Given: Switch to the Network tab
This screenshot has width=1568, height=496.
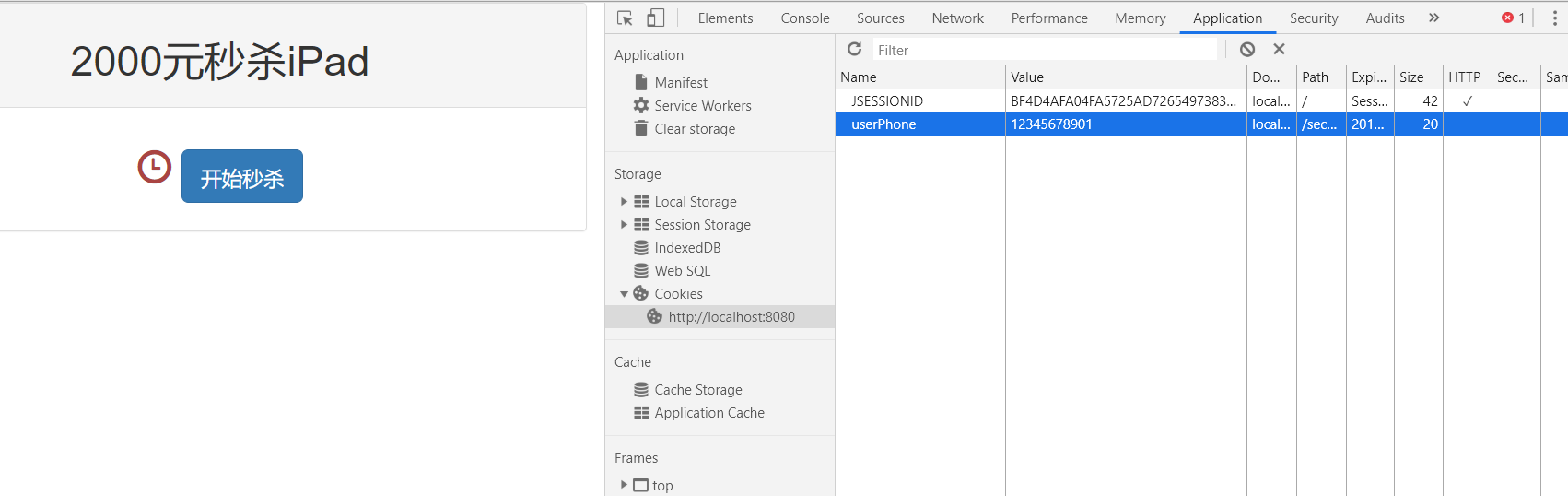Looking at the screenshot, I should coord(957,18).
